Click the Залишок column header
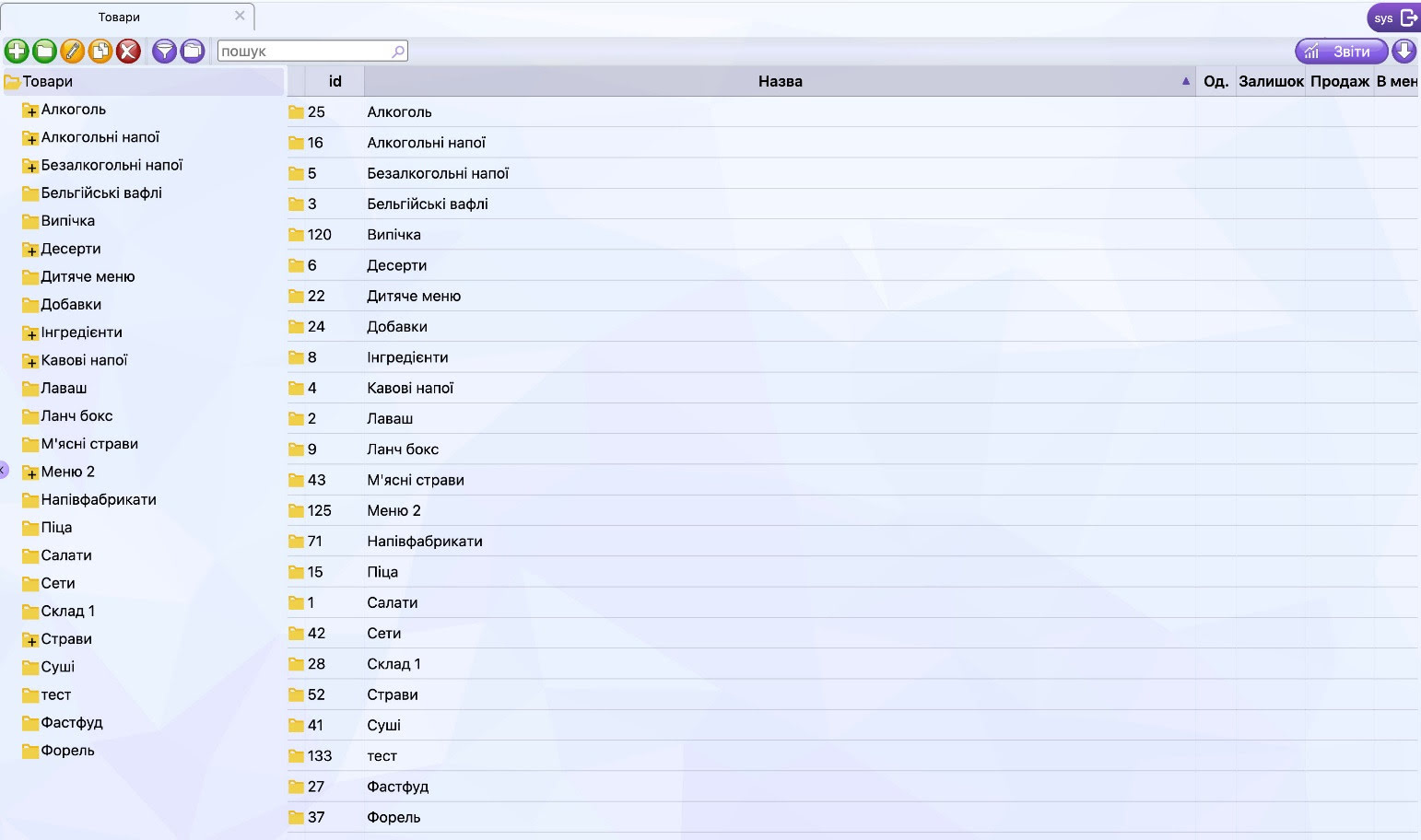The height and width of the screenshot is (840, 1421). click(x=1271, y=81)
